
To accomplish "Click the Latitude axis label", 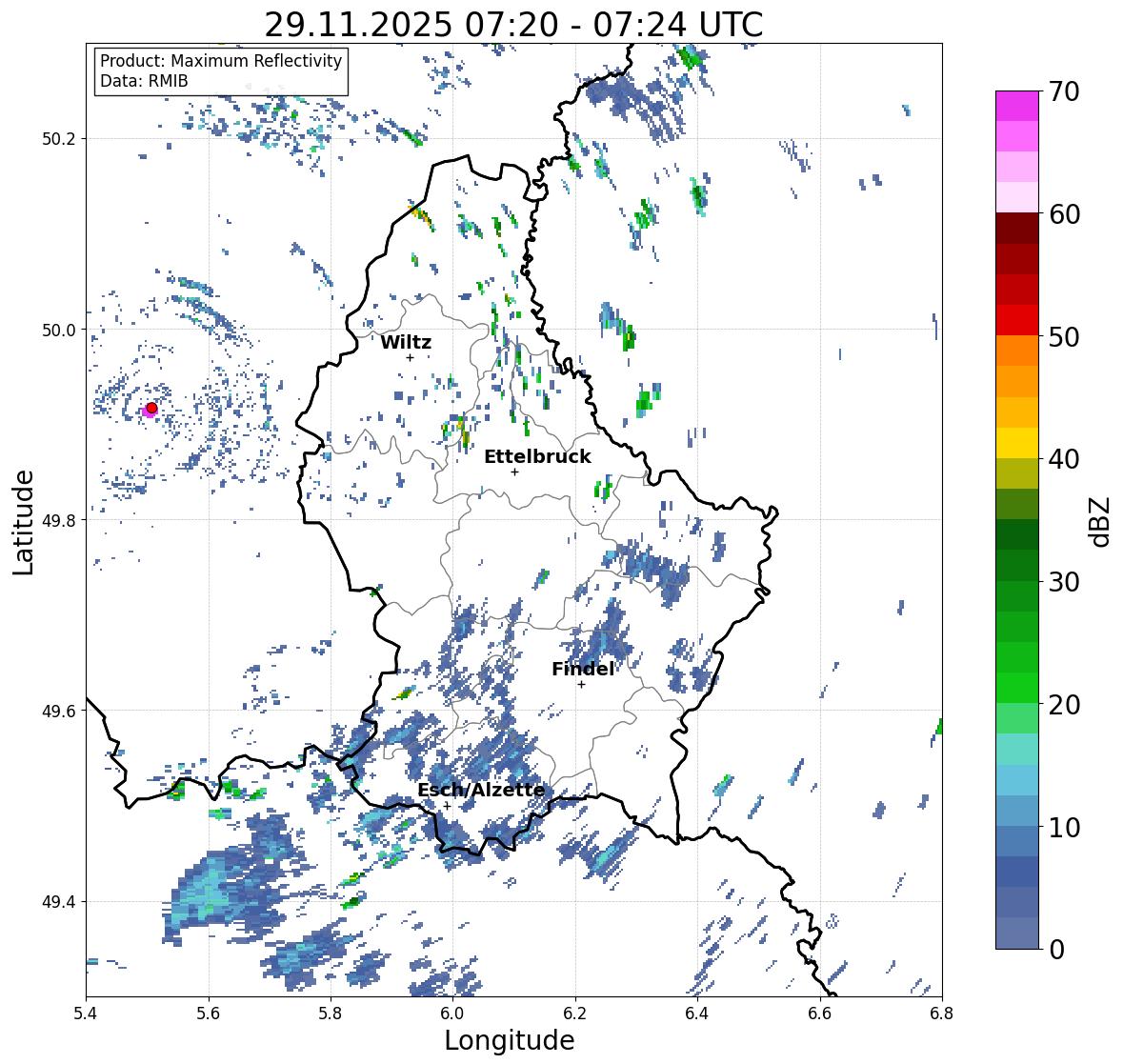I will tap(23, 522).
